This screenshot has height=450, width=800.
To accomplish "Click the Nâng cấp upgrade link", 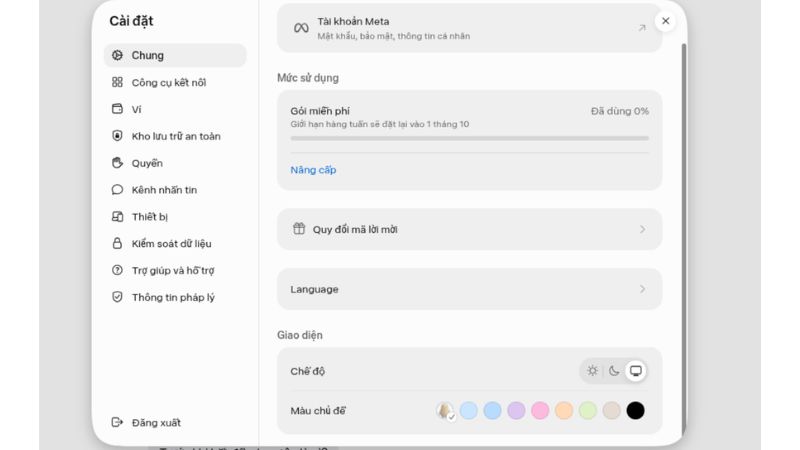I will point(313,170).
